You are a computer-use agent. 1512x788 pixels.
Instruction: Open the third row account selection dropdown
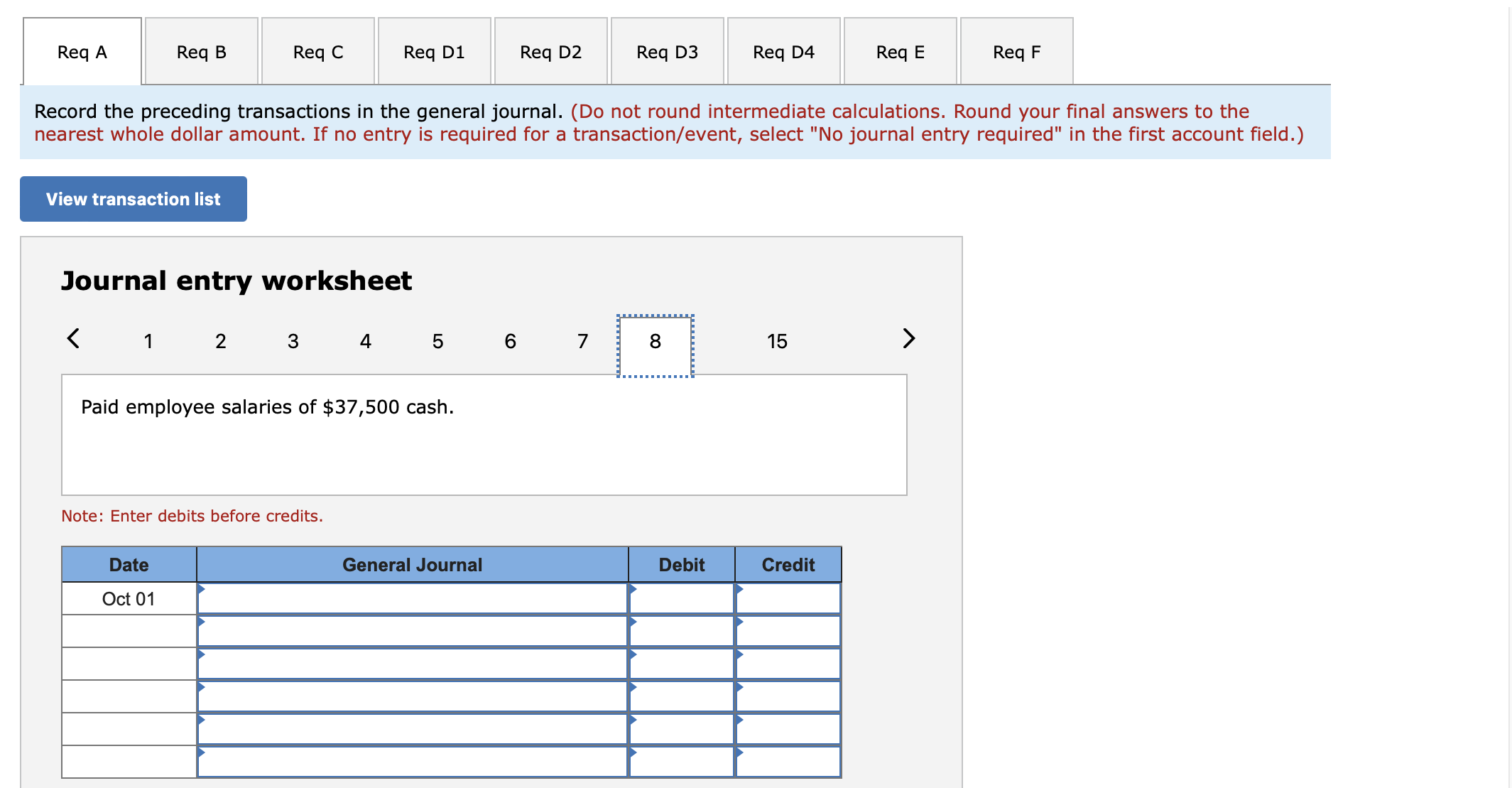click(412, 664)
